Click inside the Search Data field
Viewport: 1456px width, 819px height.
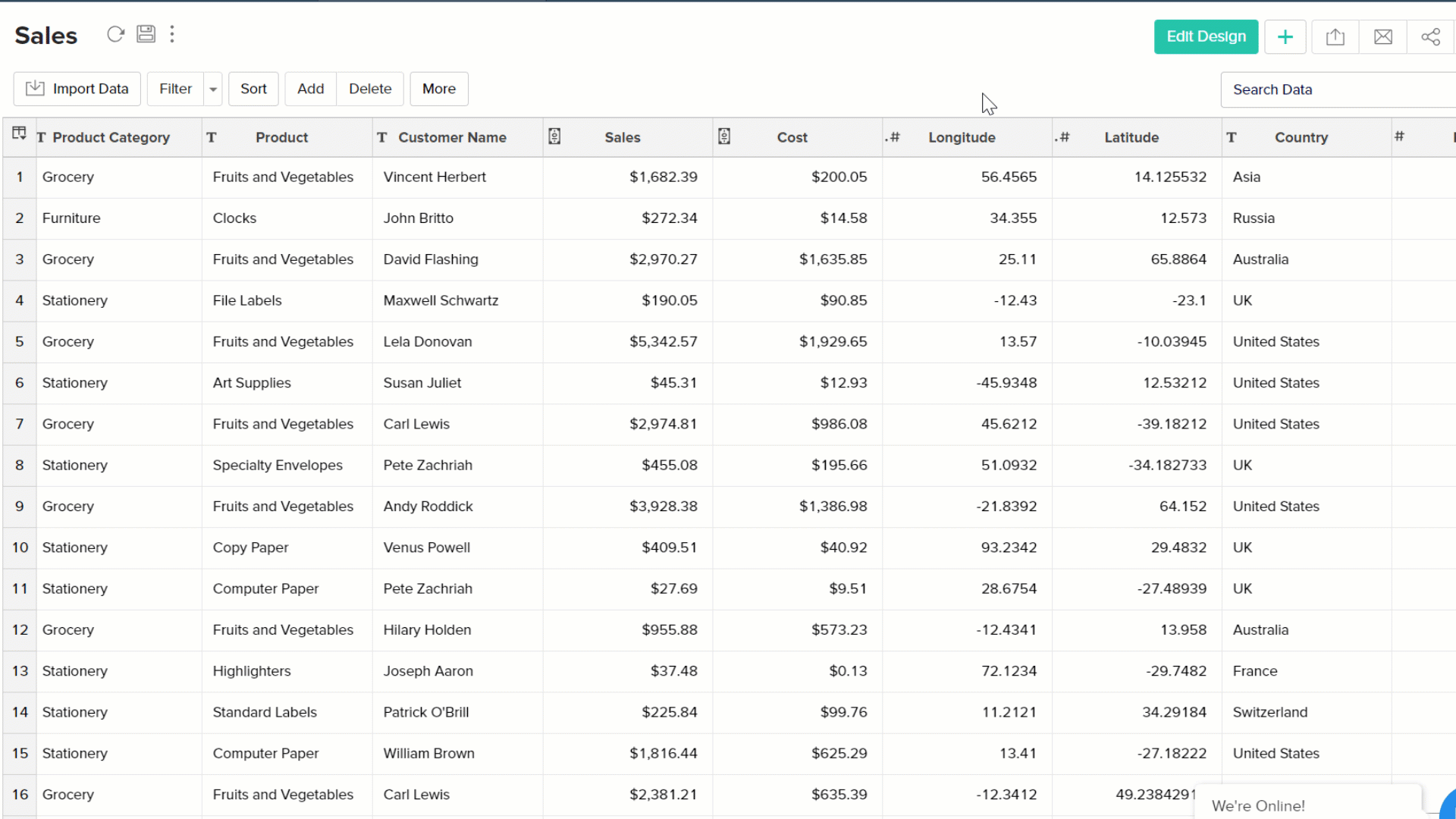click(x=1335, y=89)
